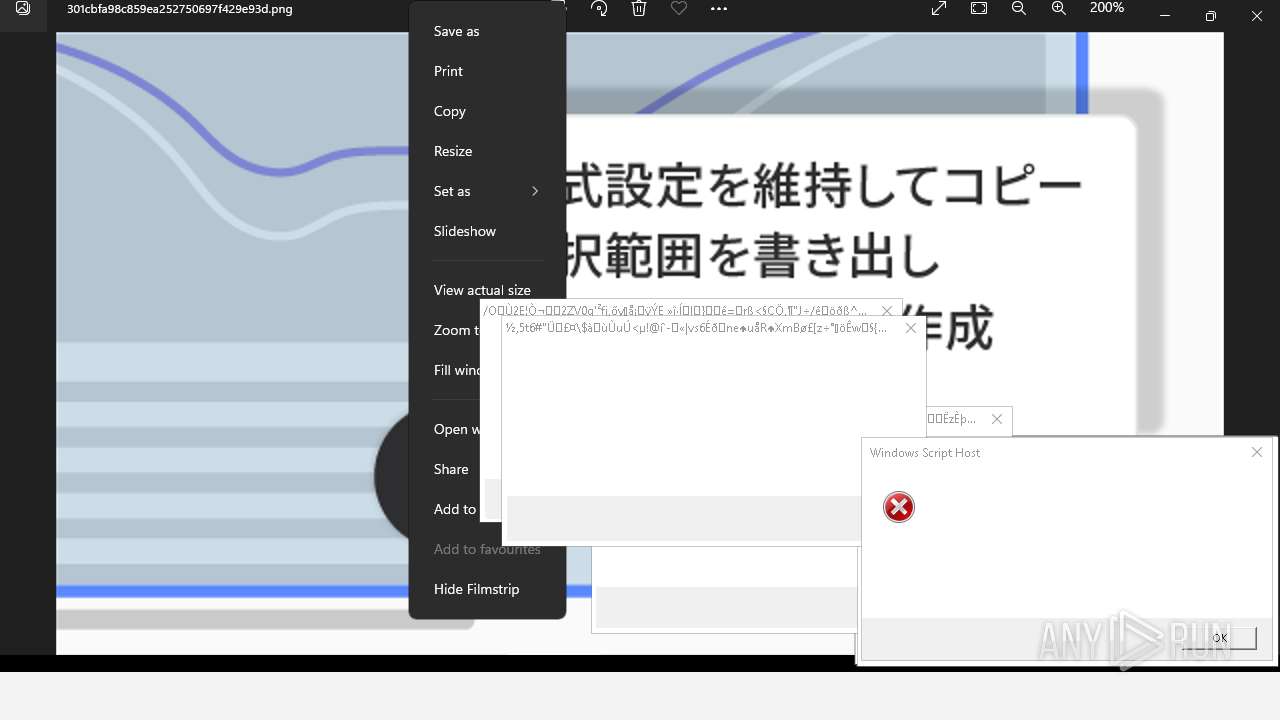
Task: Add image to favourites via heart icon
Action: (x=679, y=9)
